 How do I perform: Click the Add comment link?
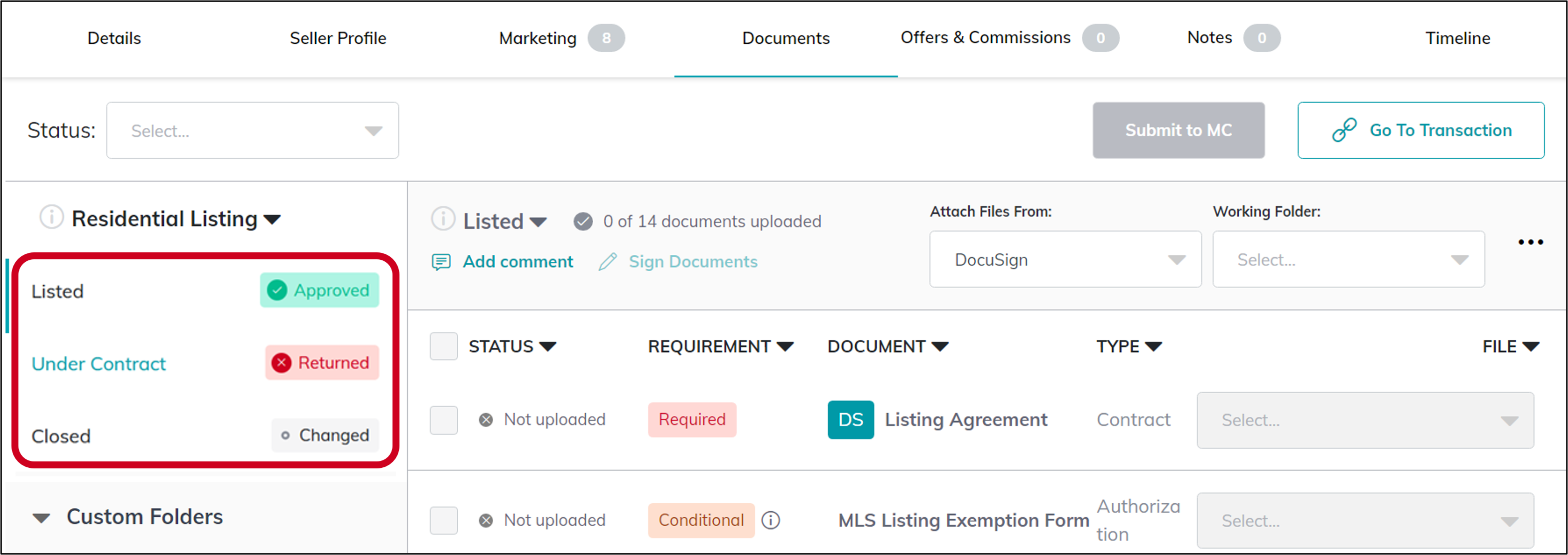[x=518, y=262]
